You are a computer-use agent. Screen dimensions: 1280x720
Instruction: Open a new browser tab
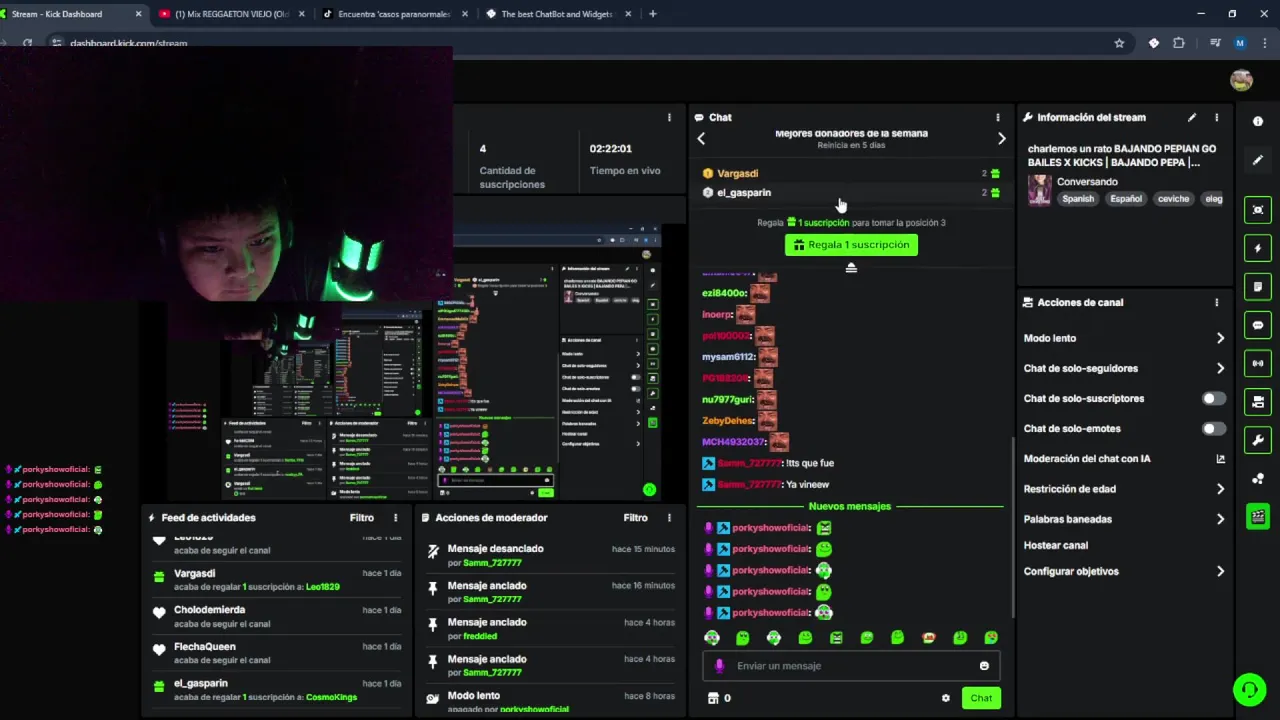tap(652, 14)
